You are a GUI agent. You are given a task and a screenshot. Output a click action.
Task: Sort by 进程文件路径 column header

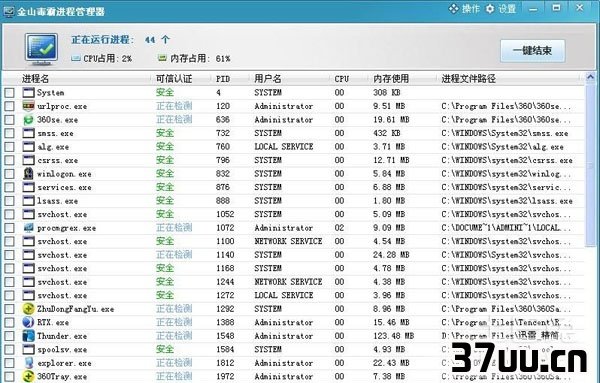point(469,79)
